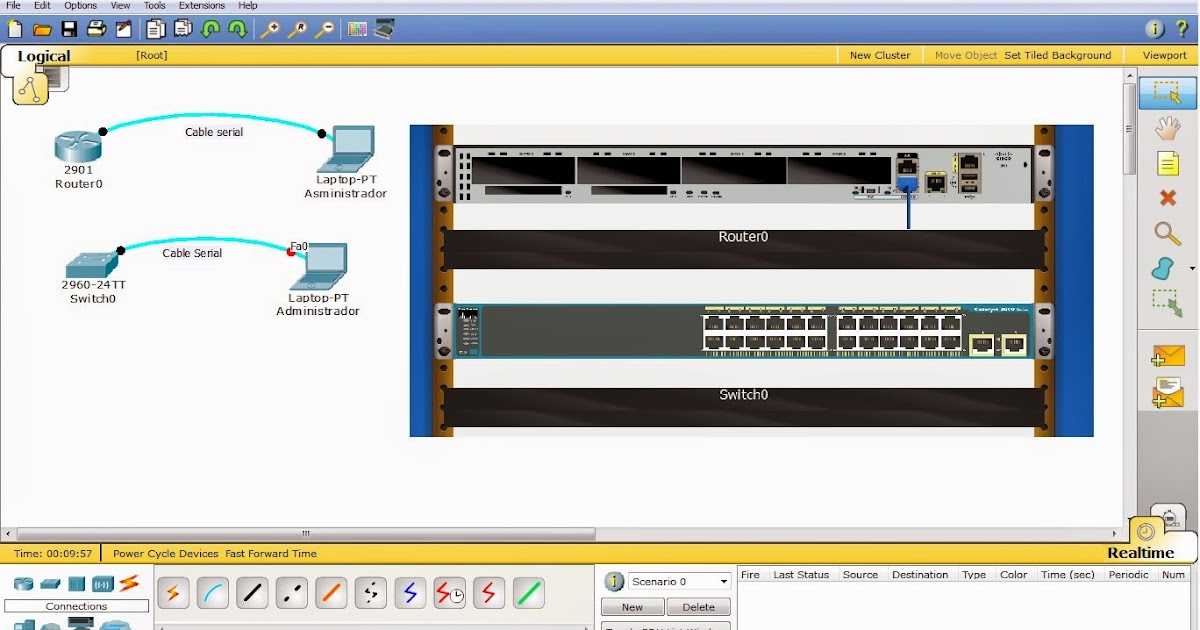Image resolution: width=1200 pixels, height=630 pixels.
Task: Open the drawing palette icon
Action: [357, 29]
